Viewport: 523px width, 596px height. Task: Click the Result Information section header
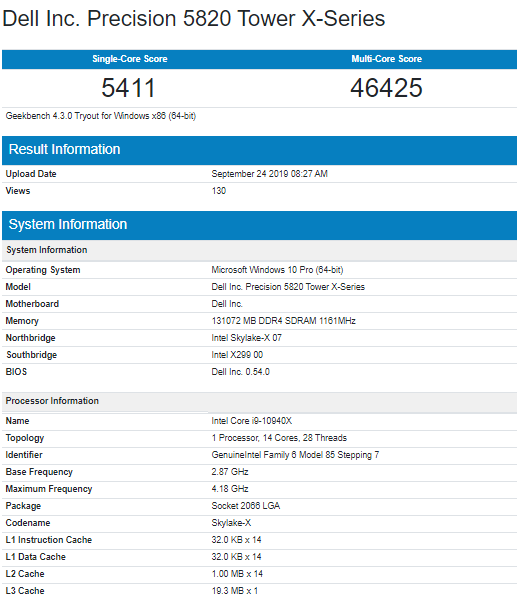259,150
